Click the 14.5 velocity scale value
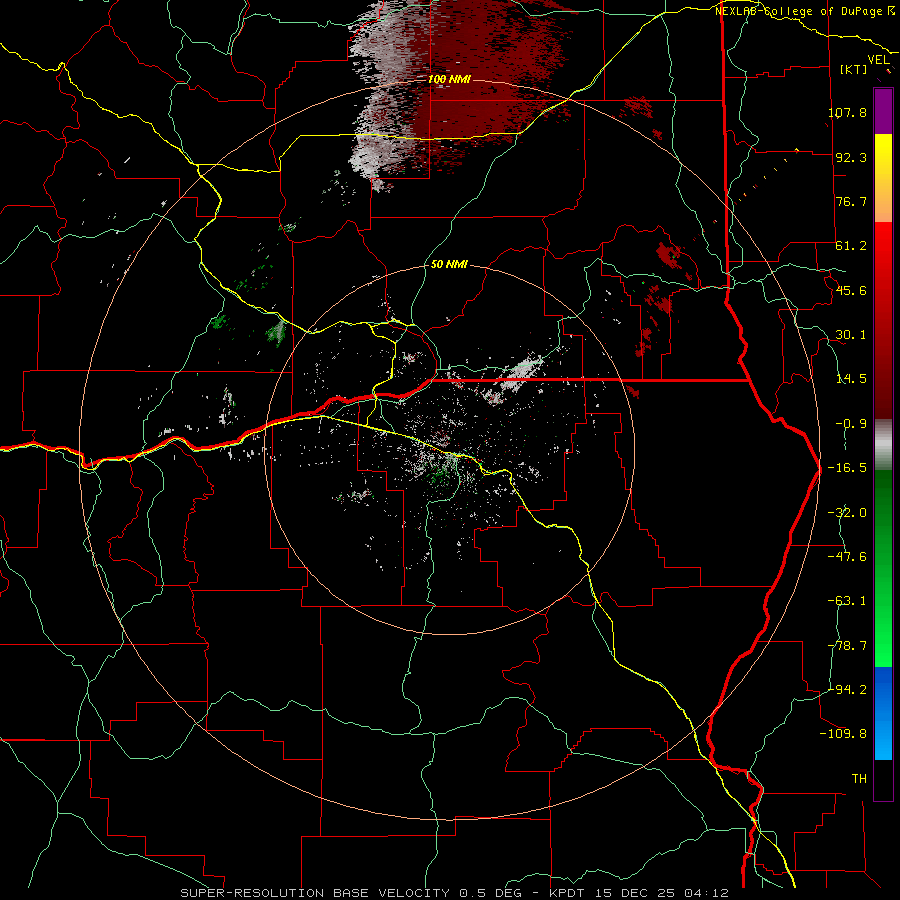Screen dimensions: 900x900 click(851, 379)
